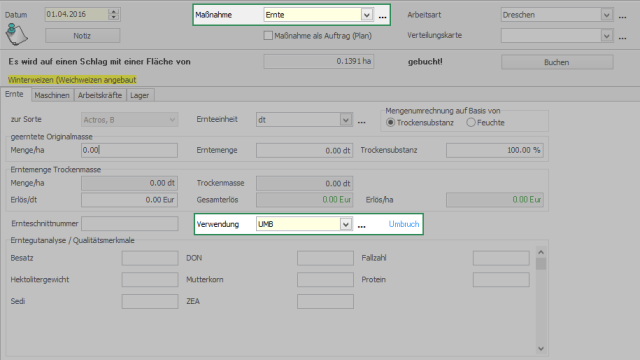Screen dimensions: 640x360
Task: Expand the zur Sorte dropdown
Action: pyautogui.click(x=172, y=120)
